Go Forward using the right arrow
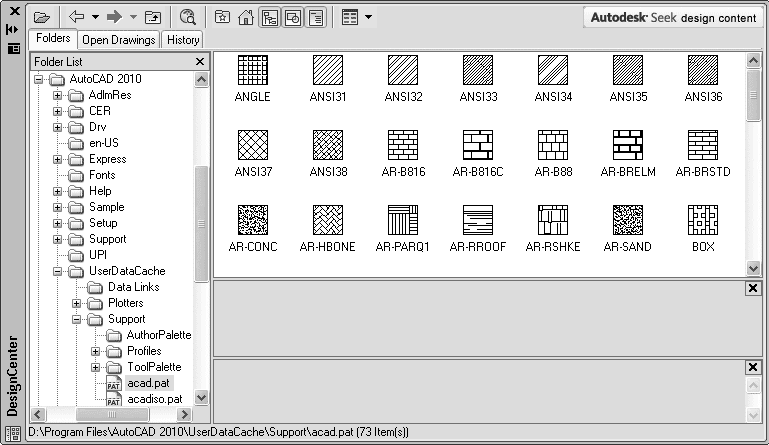Image resolution: width=769 pixels, height=445 pixels. [x=114, y=17]
